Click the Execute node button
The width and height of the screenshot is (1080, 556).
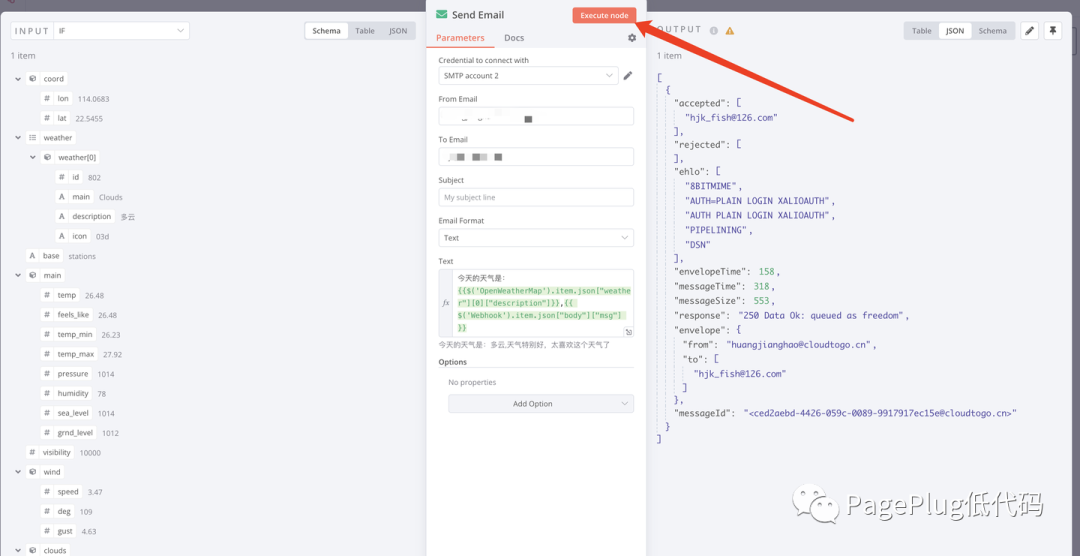click(x=604, y=15)
